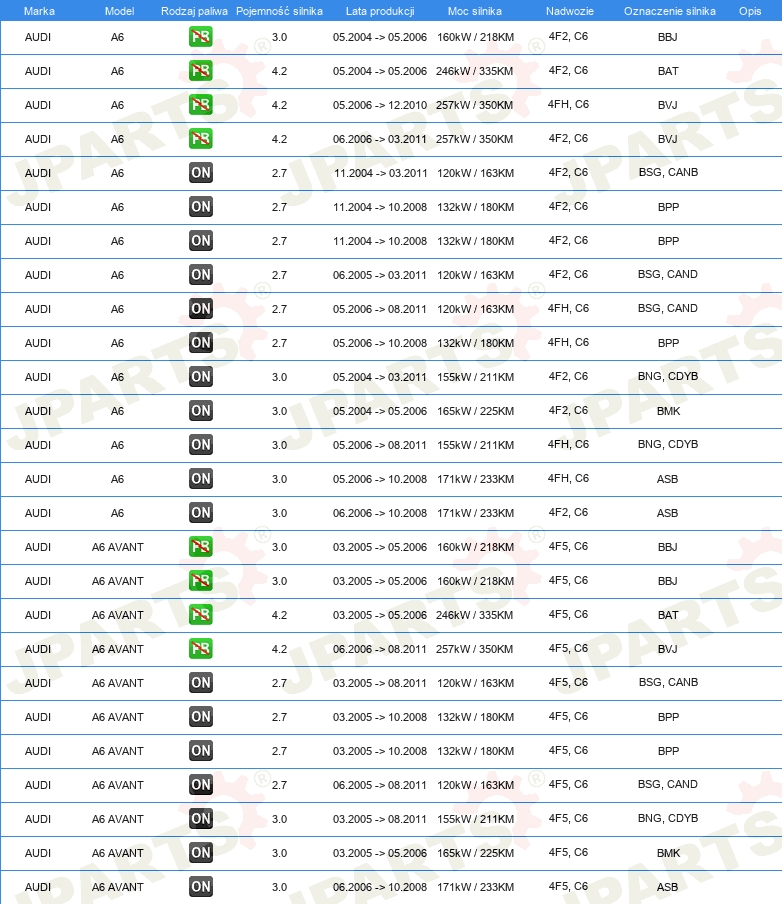The width and height of the screenshot is (782, 904).
Task: Select the date range 06.2006 -> 08.2011
Action: click(380, 649)
